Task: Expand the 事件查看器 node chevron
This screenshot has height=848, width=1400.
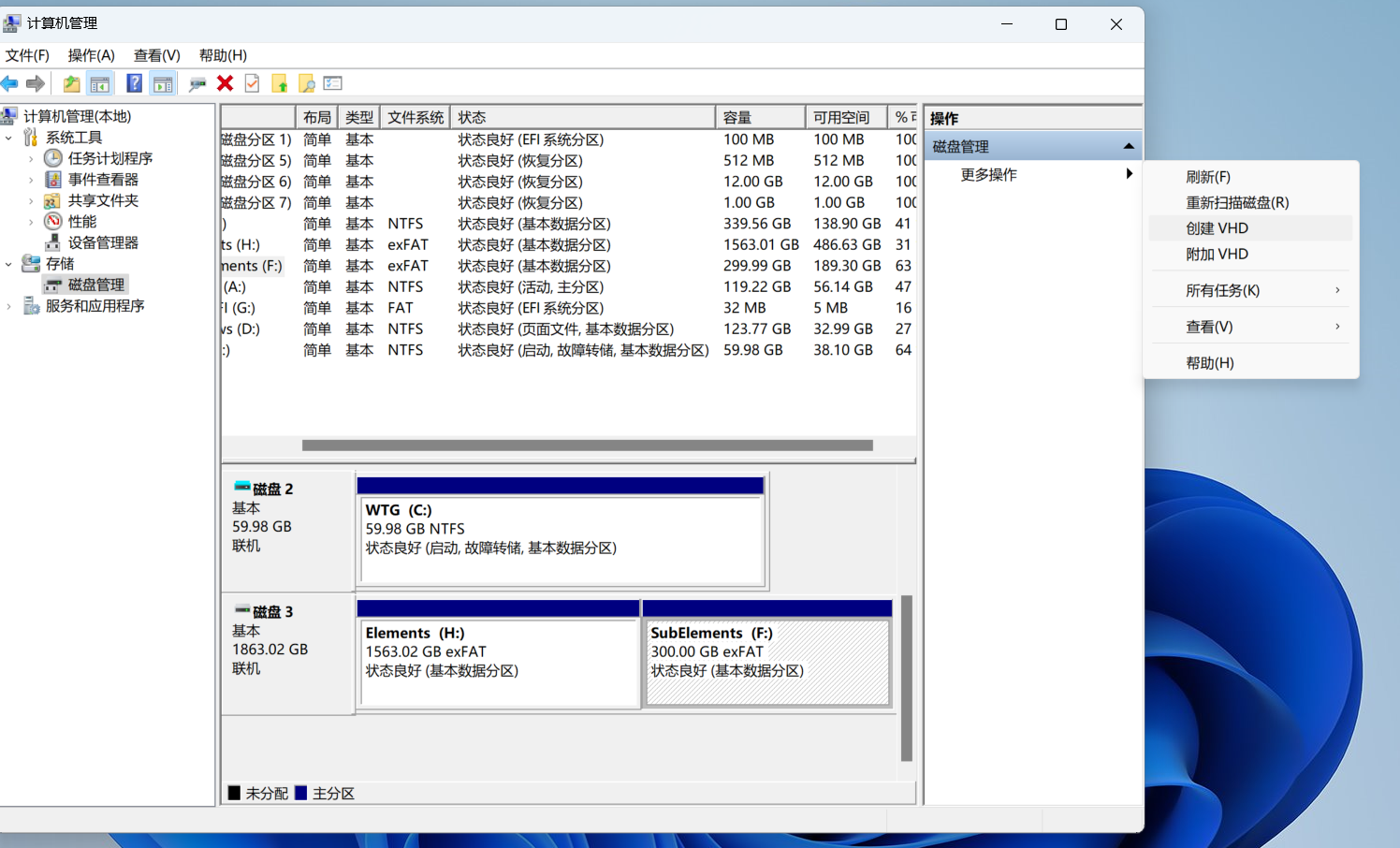Action: (31, 180)
